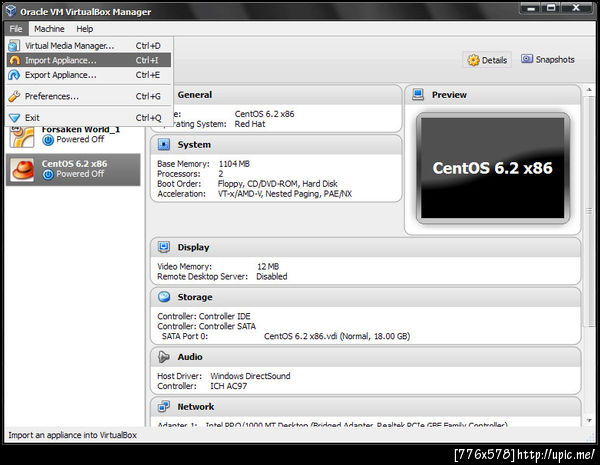Click the VirtualBox title bar cube icon
This screenshot has height=465, width=600.
click(11, 11)
